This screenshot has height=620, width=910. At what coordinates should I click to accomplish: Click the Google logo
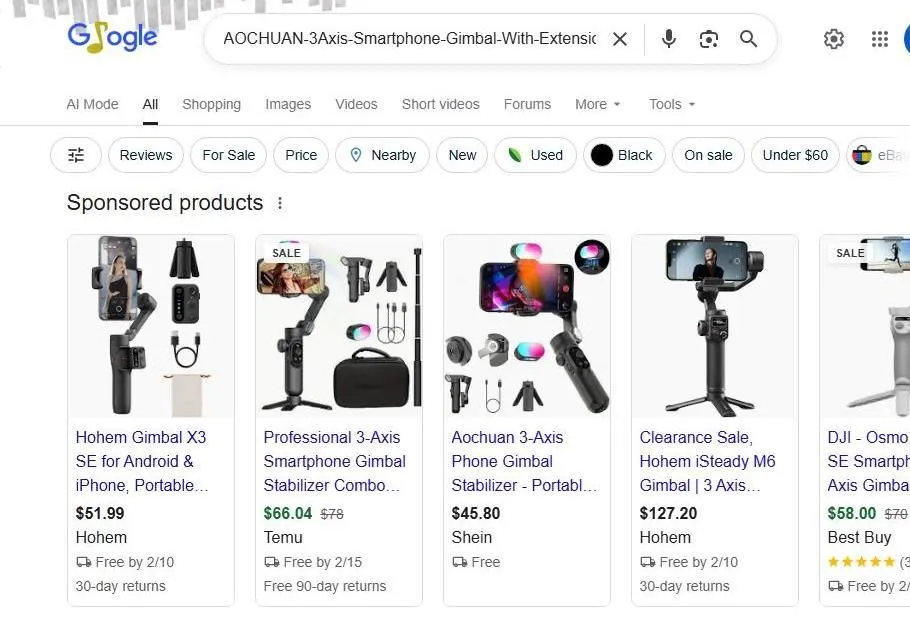point(112,37)
